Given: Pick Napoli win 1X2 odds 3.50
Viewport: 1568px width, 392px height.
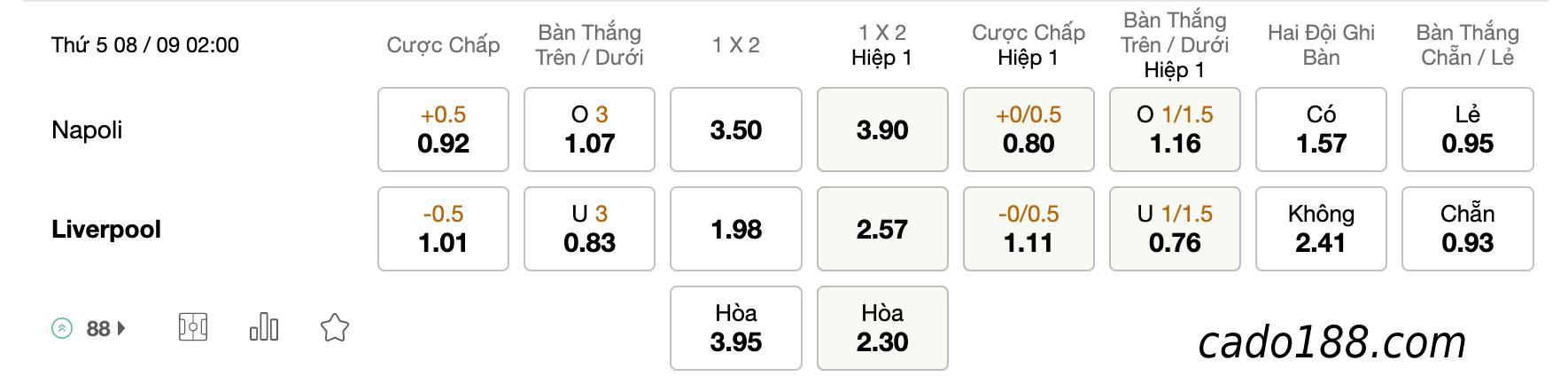Looking at the screenshot, I should tap(736, 129).
